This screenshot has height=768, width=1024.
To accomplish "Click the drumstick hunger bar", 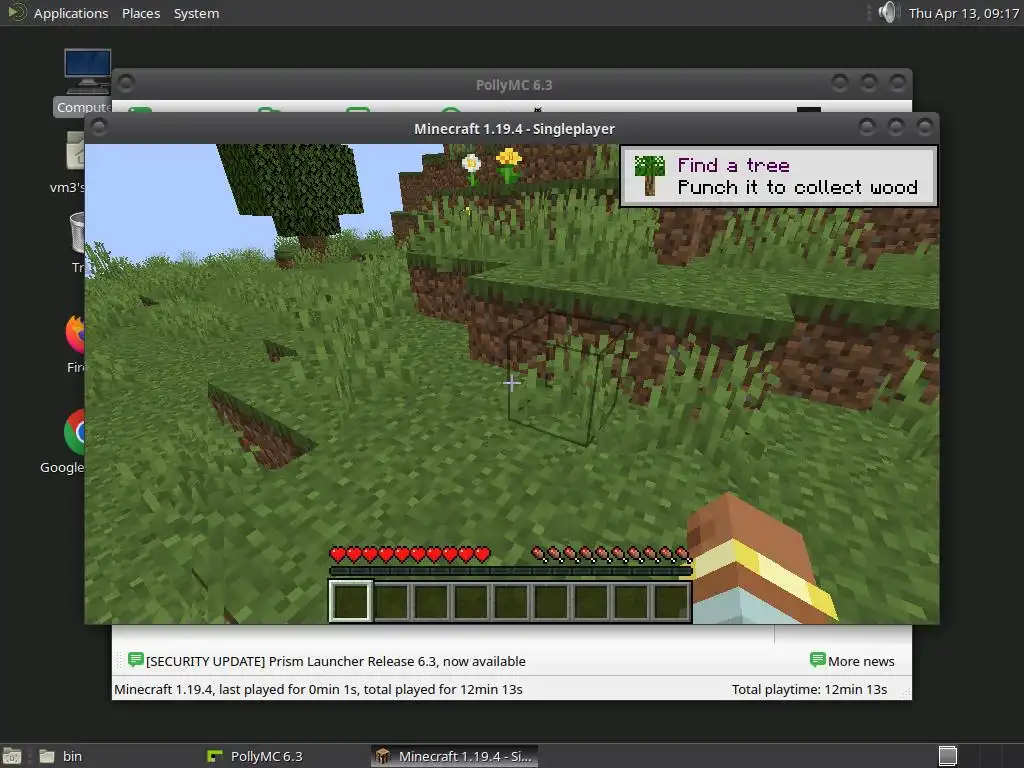I will coord(611,555).
